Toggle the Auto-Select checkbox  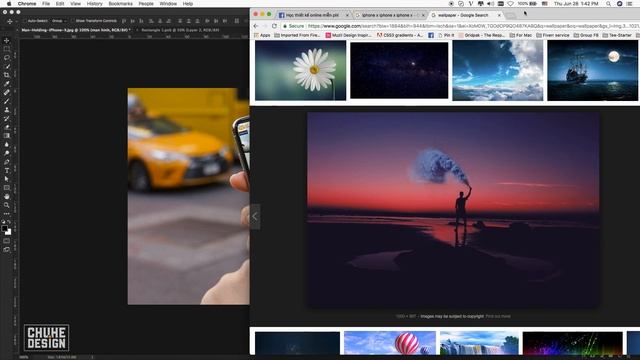click(25, 21)
